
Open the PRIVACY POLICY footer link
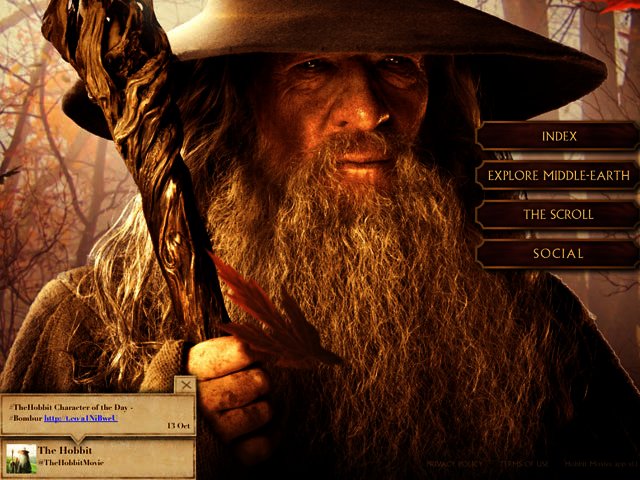pos(454,464)
